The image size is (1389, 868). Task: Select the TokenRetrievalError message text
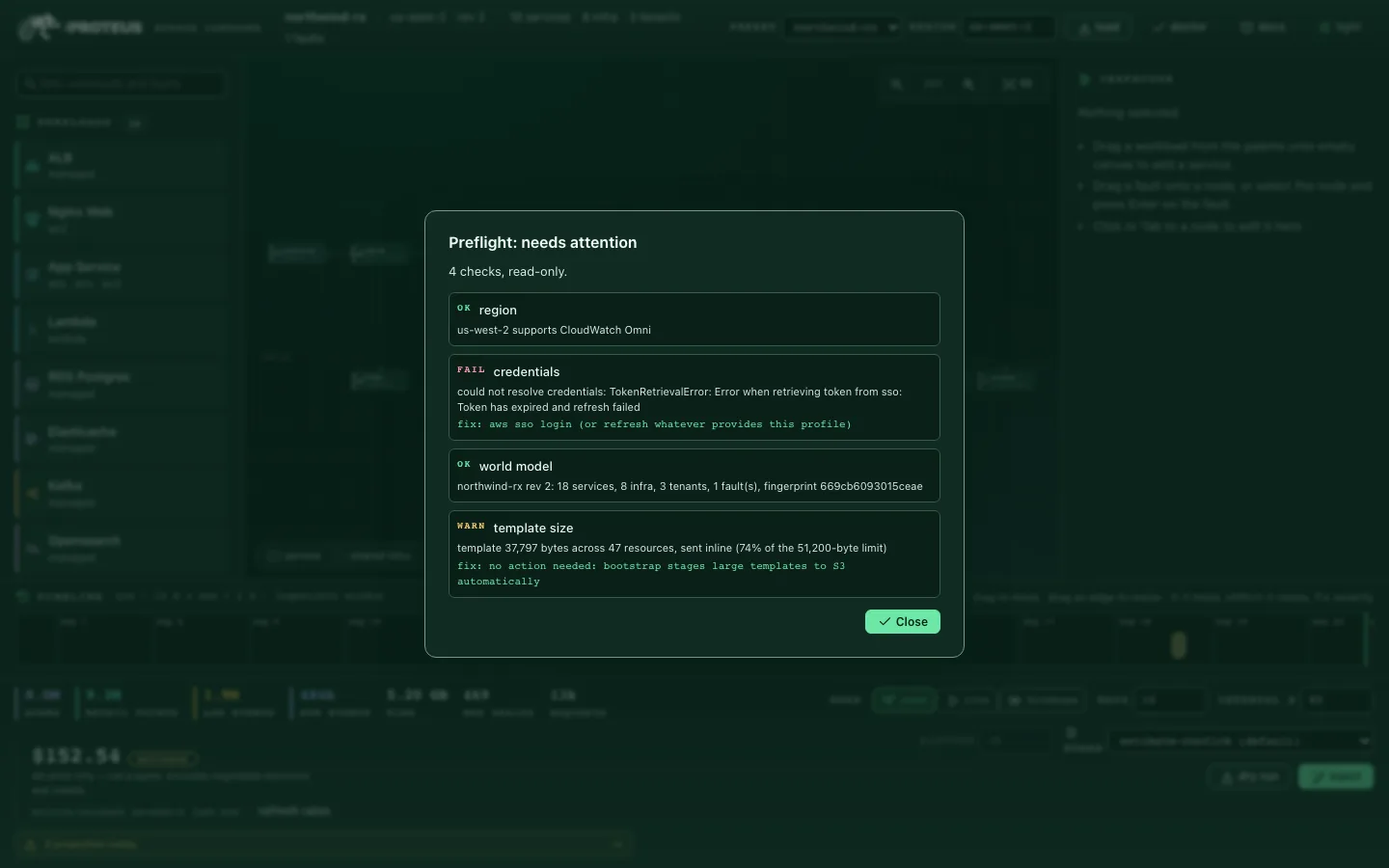pos(680,399)
